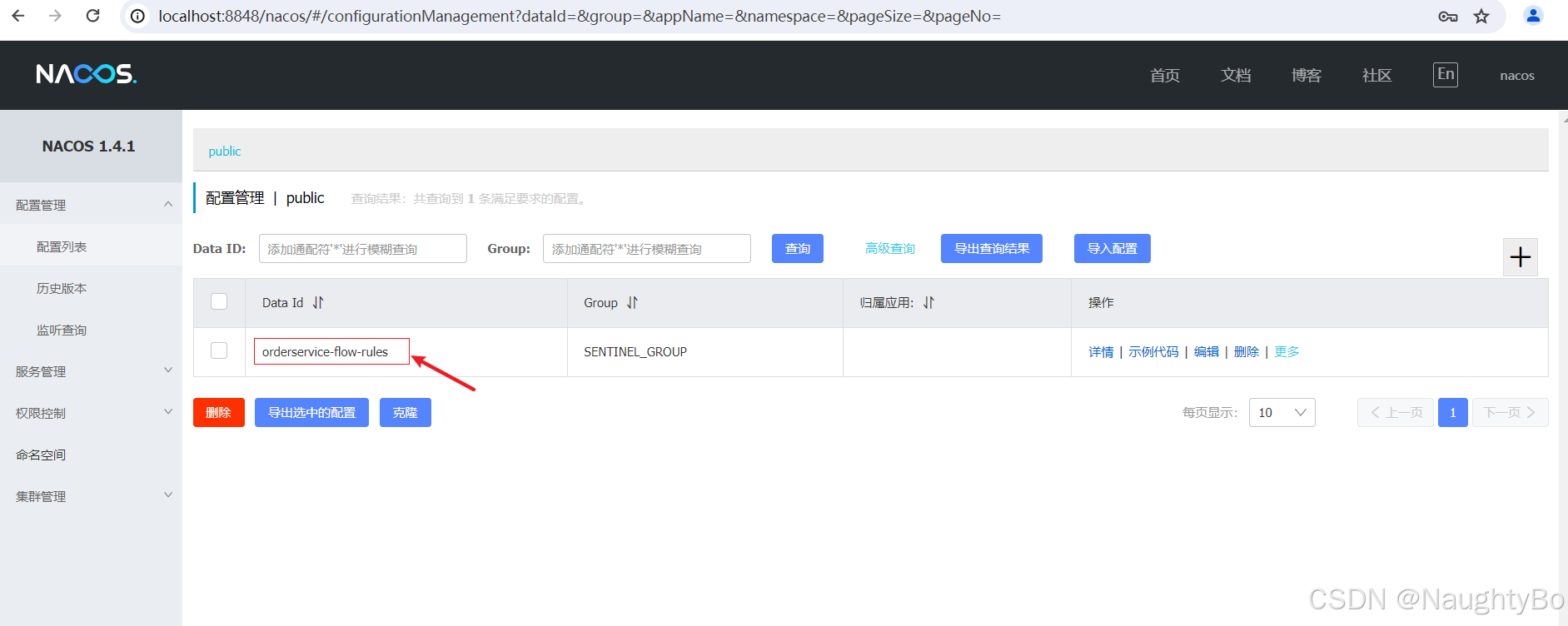The height and width of the screenshot is (626, 1568).
Task: Open 详情 for orderservice-flow-rules
Action: [1101, 352]
